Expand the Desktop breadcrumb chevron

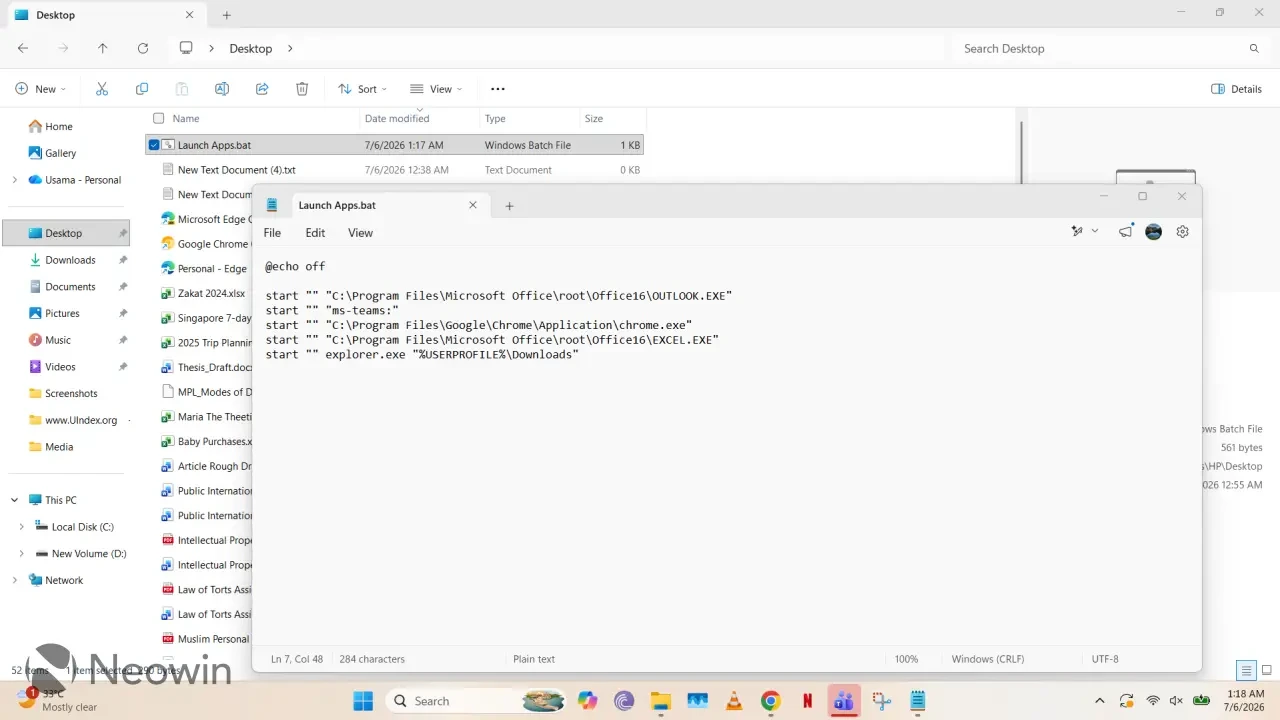(290, 48)
